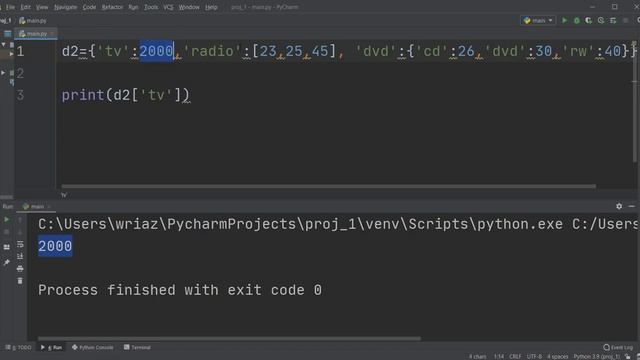Click the 1:14 cursor position indicator

[499, 357]
